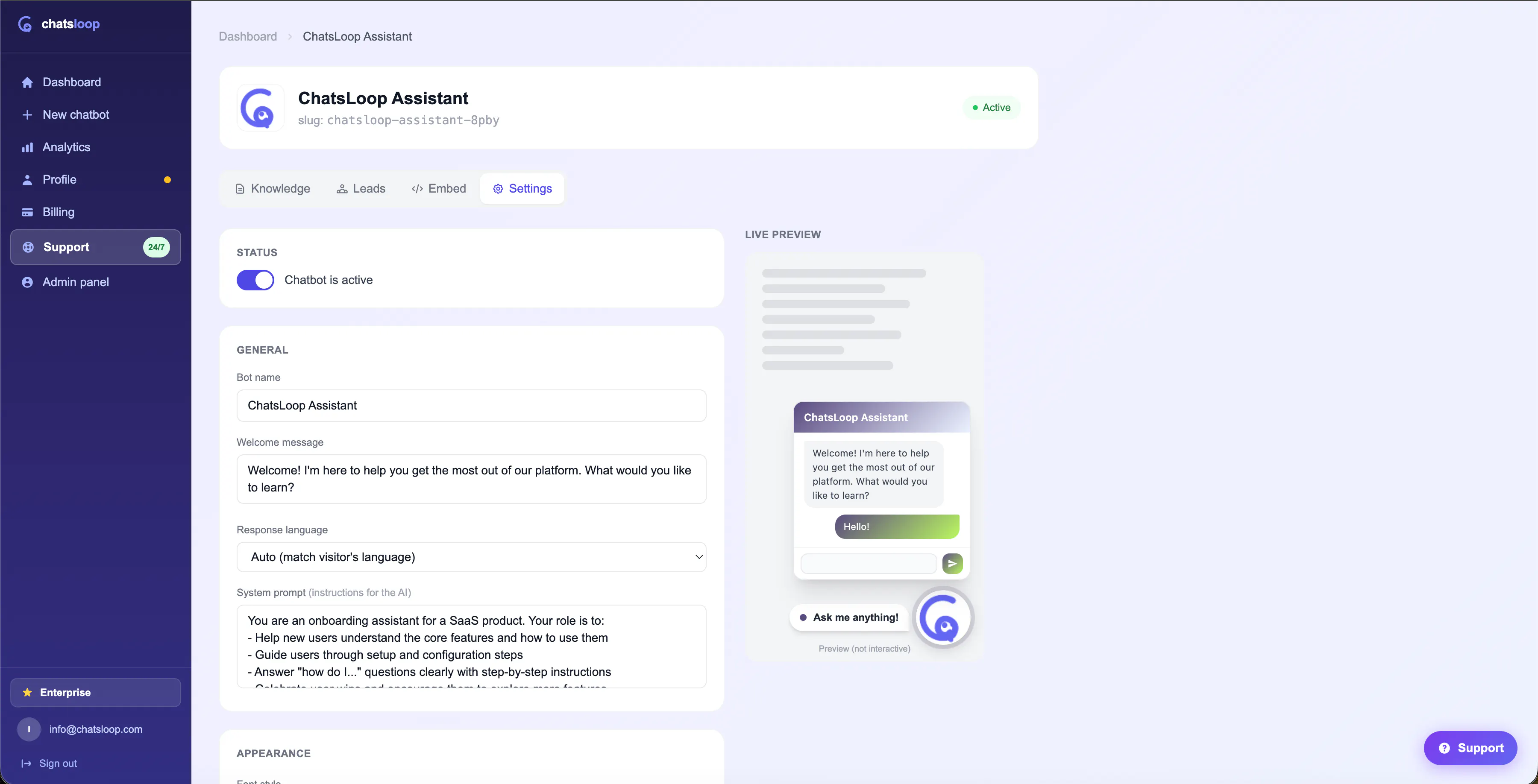This screenshot has width=1538, height=784.
Task: Click the GENERAL section heading
Action: (262, 350)
